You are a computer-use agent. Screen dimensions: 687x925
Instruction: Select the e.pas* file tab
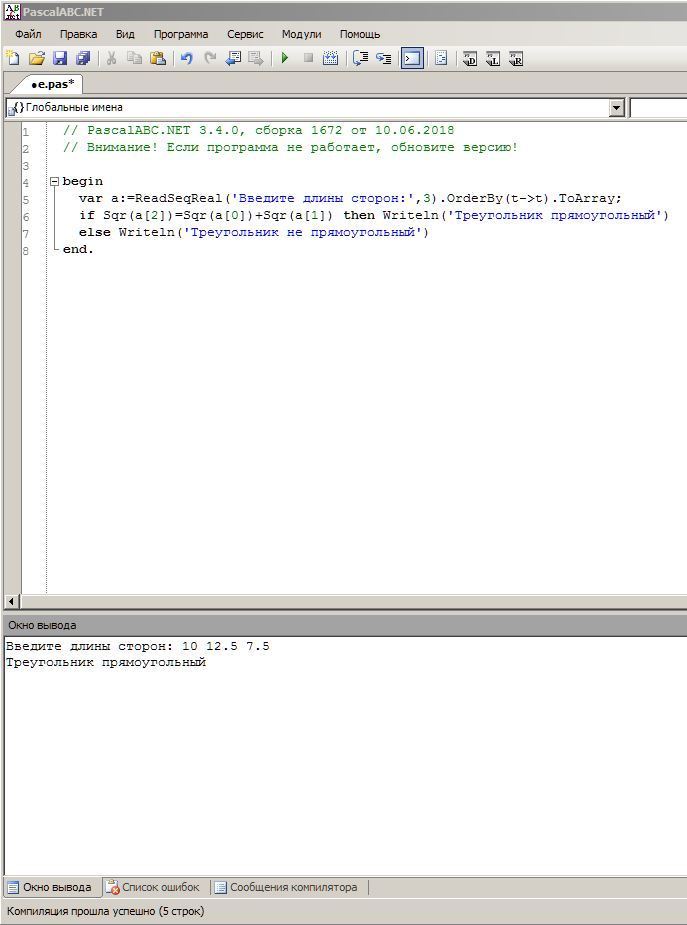point(52,84)
